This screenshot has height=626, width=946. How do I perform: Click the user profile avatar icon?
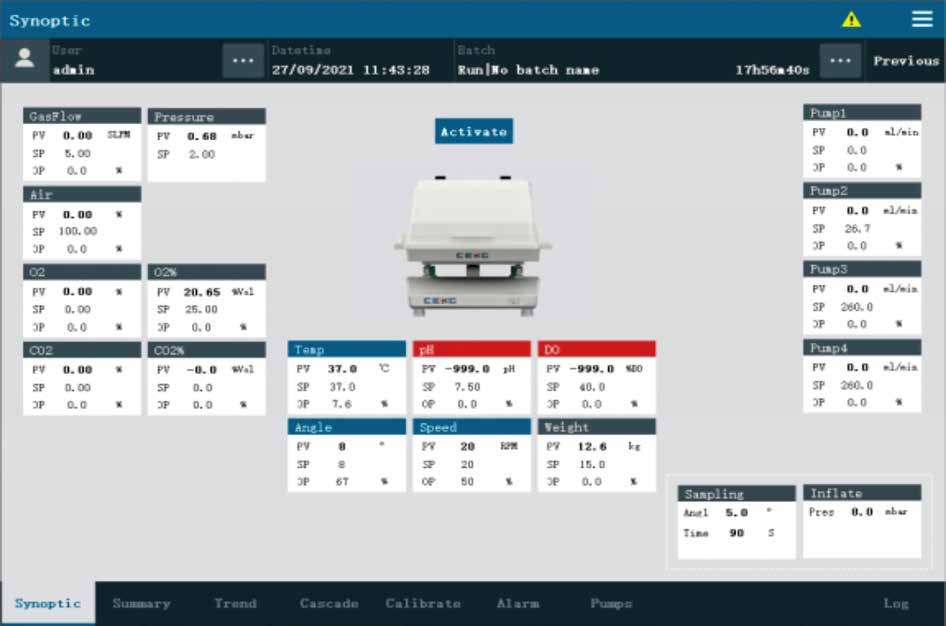click(25, 60)
